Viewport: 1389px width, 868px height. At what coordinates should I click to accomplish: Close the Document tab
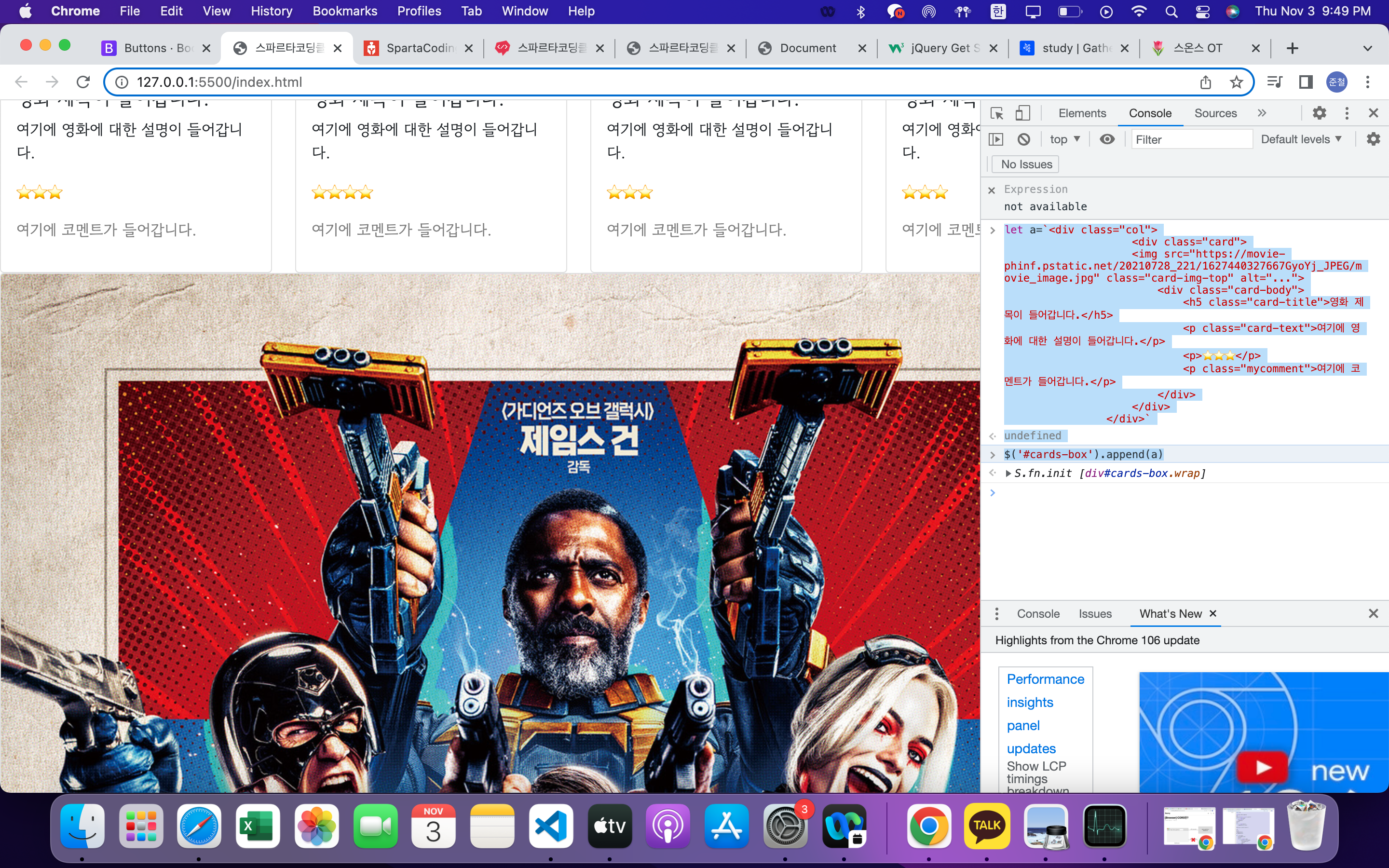coord(861,48)
